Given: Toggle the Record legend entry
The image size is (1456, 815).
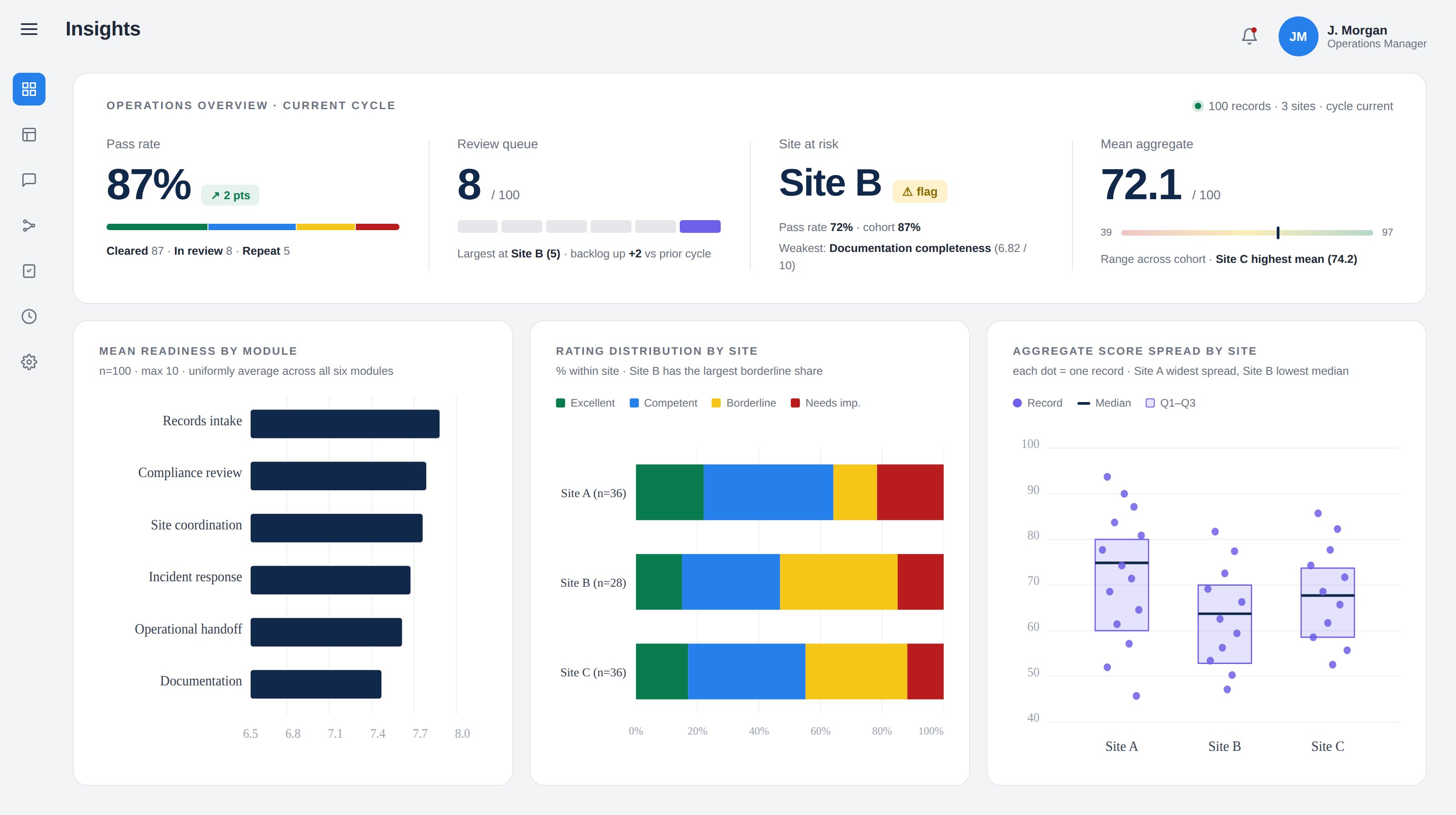Looking at the screenshot, I should [1037, 402].
